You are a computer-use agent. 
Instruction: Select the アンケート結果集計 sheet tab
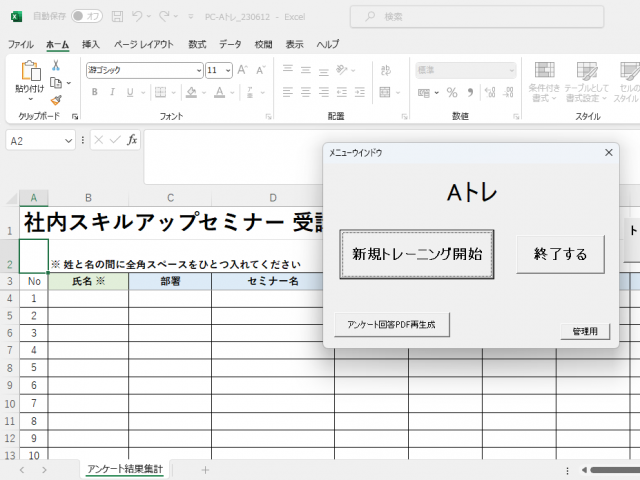click(x=125, y=469)
